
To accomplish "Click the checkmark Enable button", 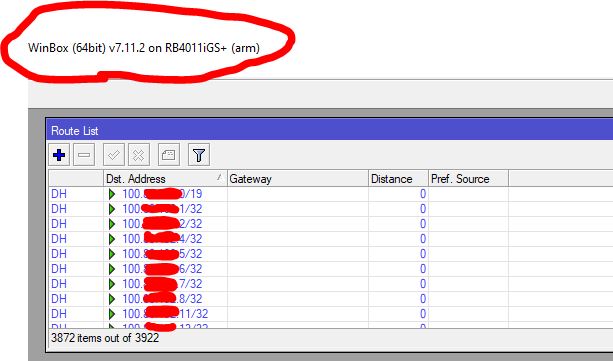I will click(x=114, y=155).
